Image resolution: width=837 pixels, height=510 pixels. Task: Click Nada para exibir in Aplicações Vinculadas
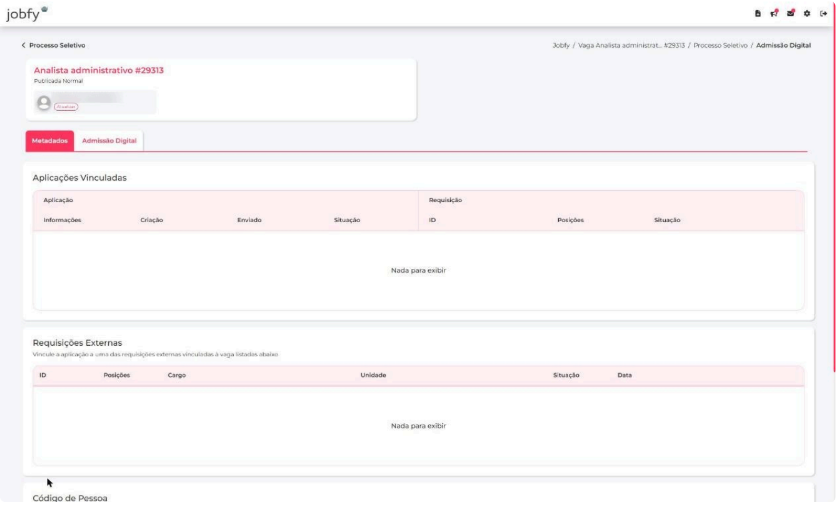(418, 271)
